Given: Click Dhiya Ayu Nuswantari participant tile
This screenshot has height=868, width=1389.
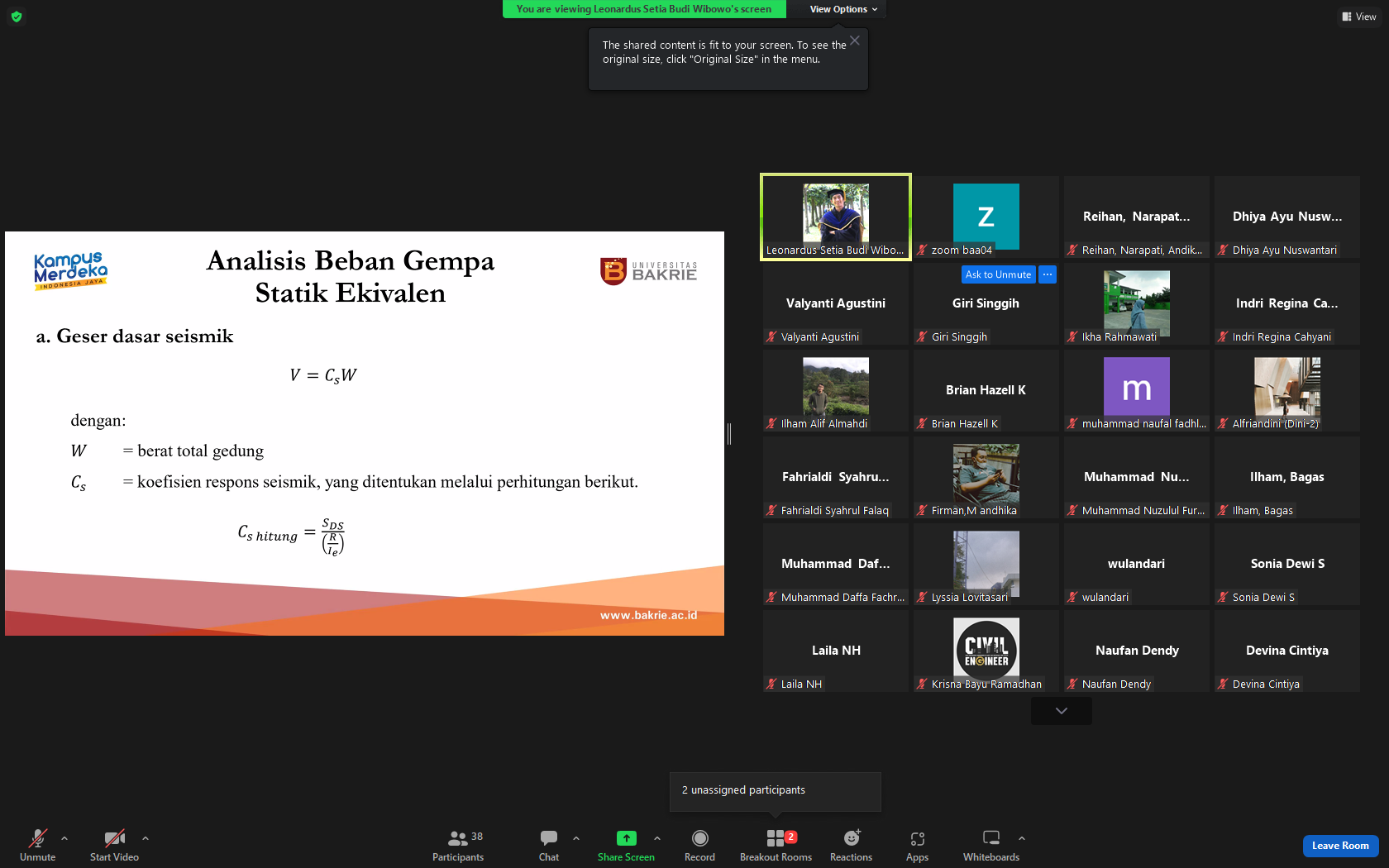Looking at the screenshot, I should (x=1287, y=217).
